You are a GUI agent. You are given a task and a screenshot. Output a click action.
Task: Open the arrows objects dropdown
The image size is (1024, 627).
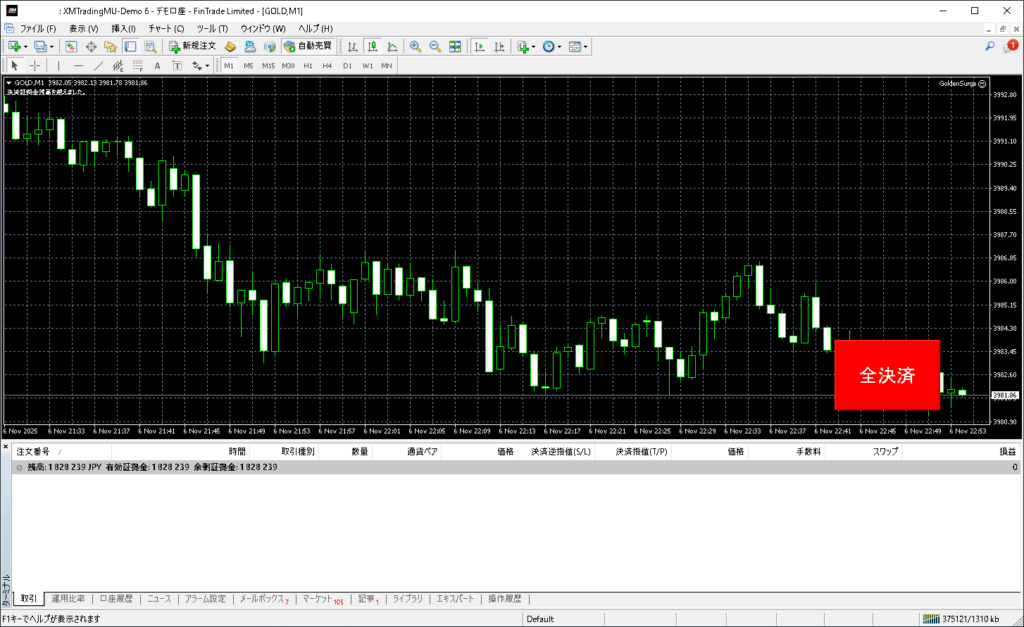pos(208,66)
